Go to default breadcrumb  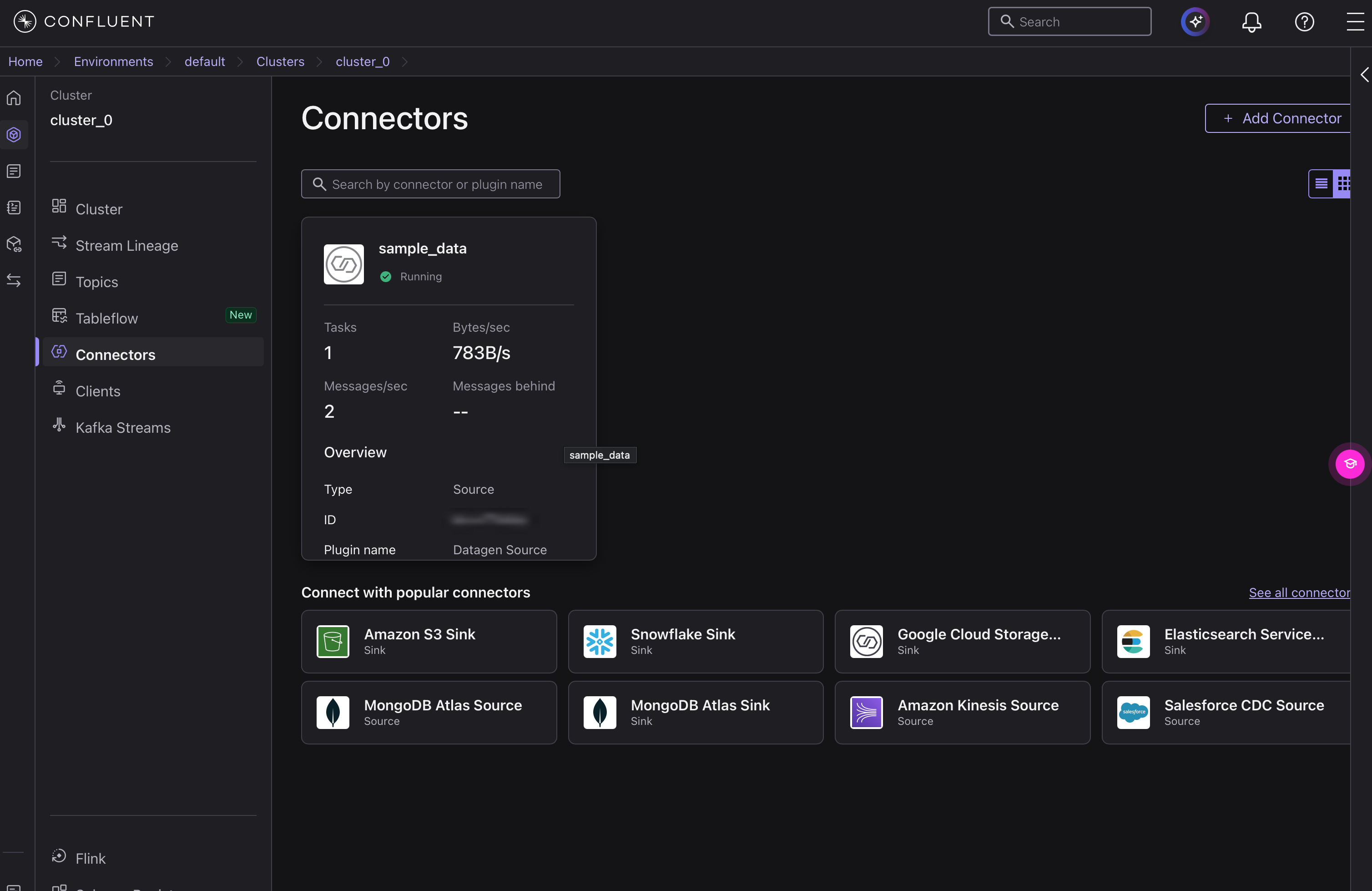point(205,62)
